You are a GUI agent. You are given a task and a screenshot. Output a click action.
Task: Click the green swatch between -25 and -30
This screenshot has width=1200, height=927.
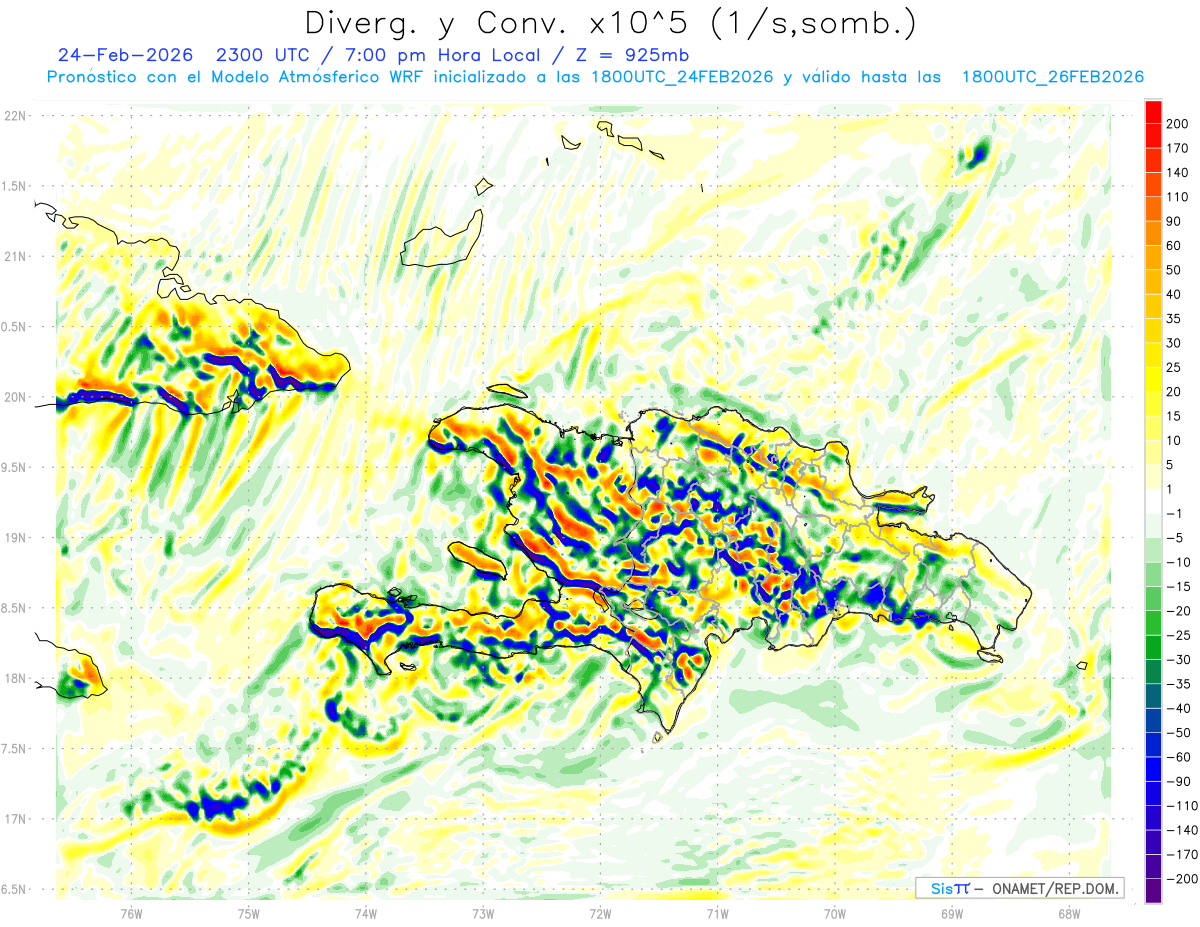(1153, 648)
